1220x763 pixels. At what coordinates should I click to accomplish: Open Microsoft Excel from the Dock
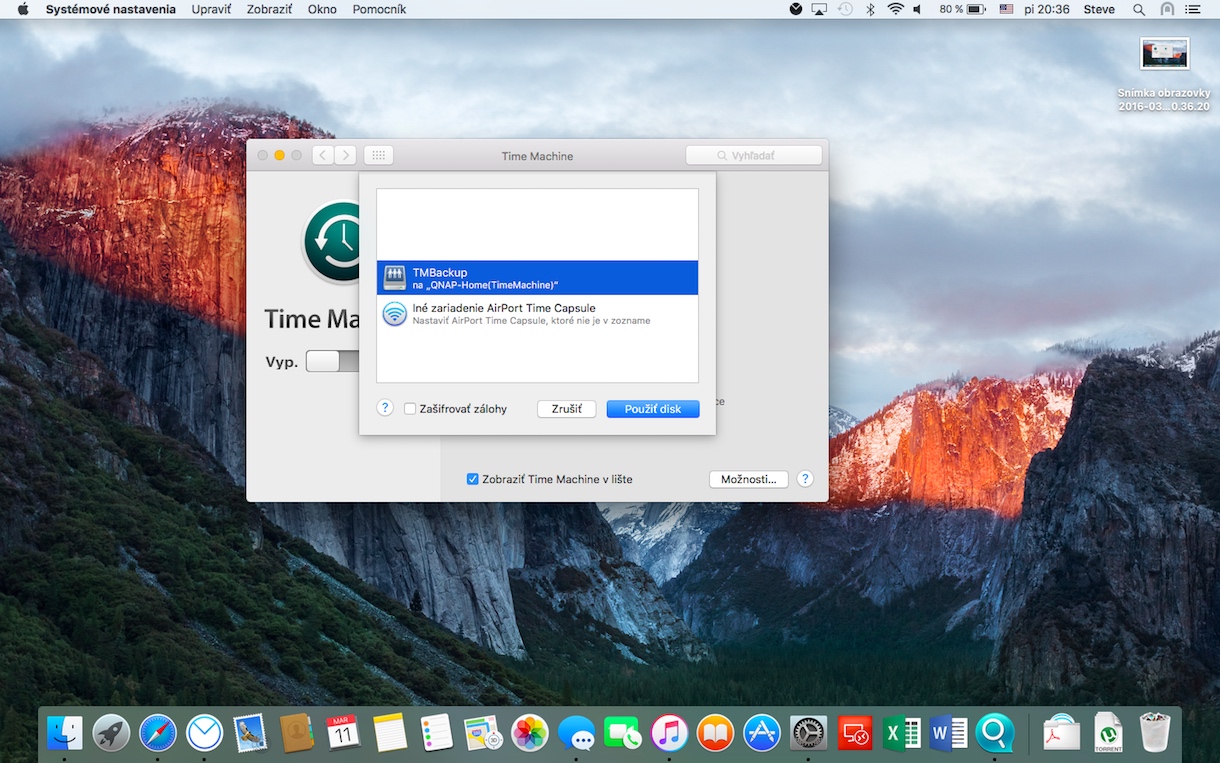[902, 733]
